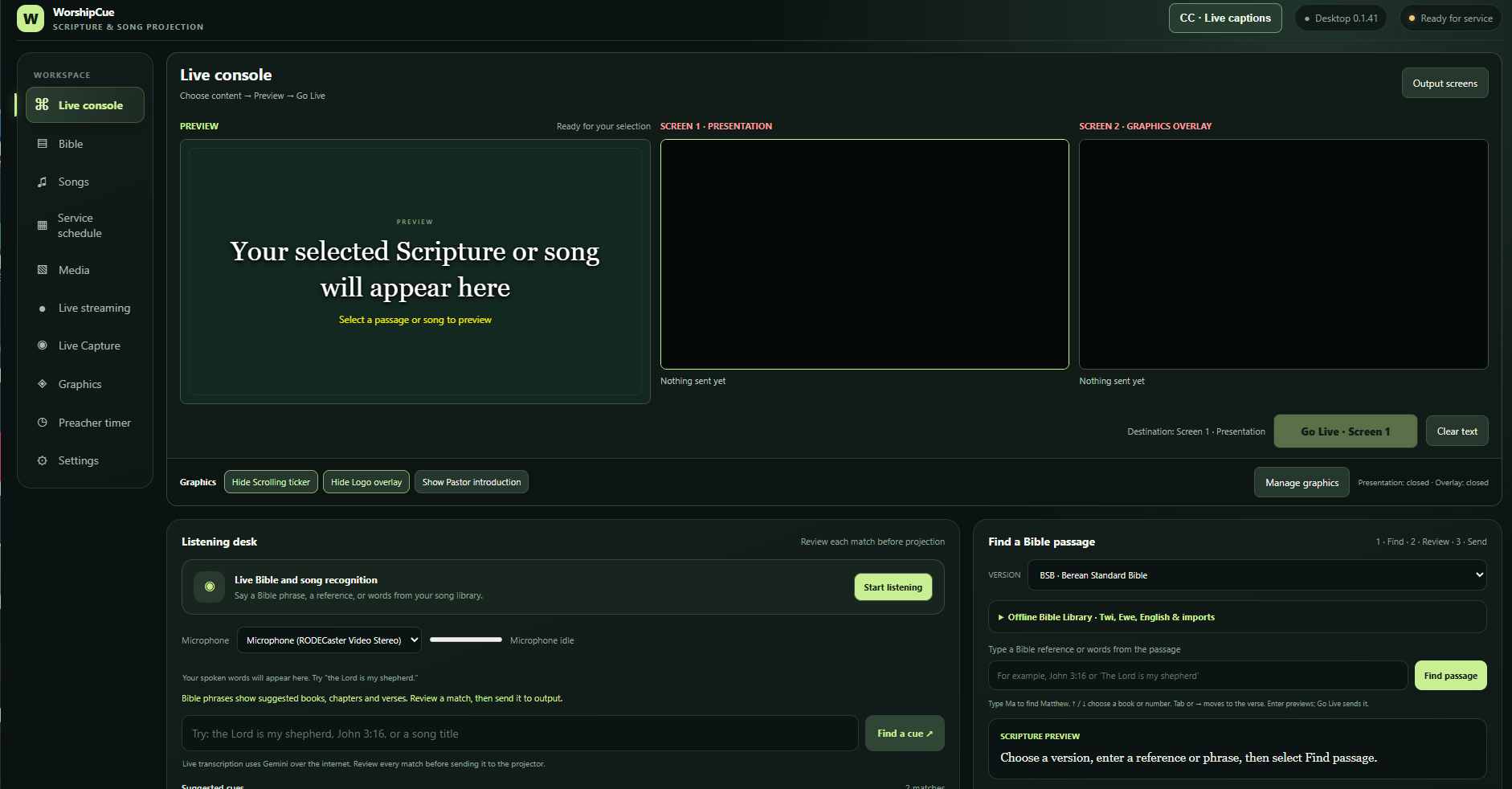
Task: Click the Clear text button
Action: [1457, 431]
